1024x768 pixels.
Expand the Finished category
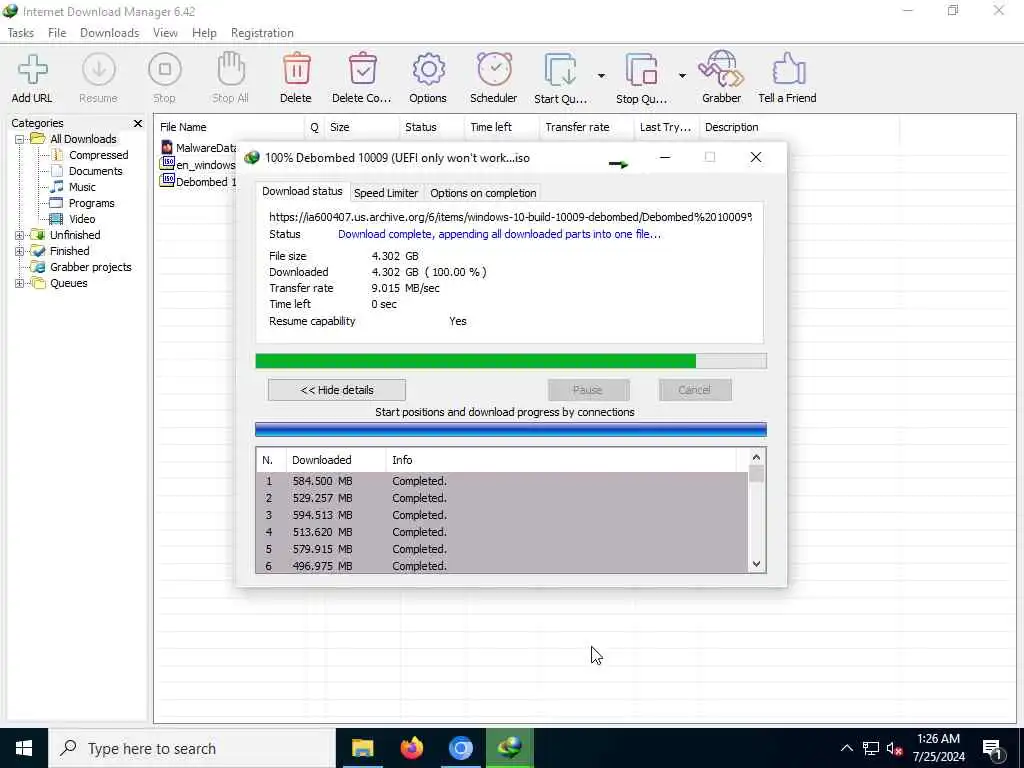coord(20,251)
